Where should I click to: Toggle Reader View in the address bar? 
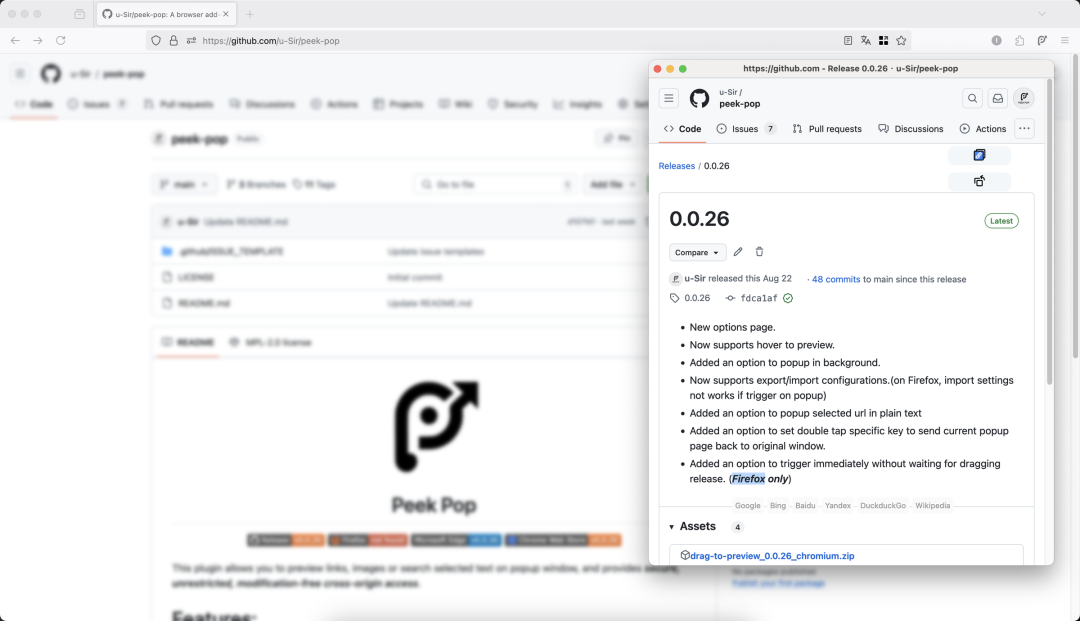click(848, 41)
